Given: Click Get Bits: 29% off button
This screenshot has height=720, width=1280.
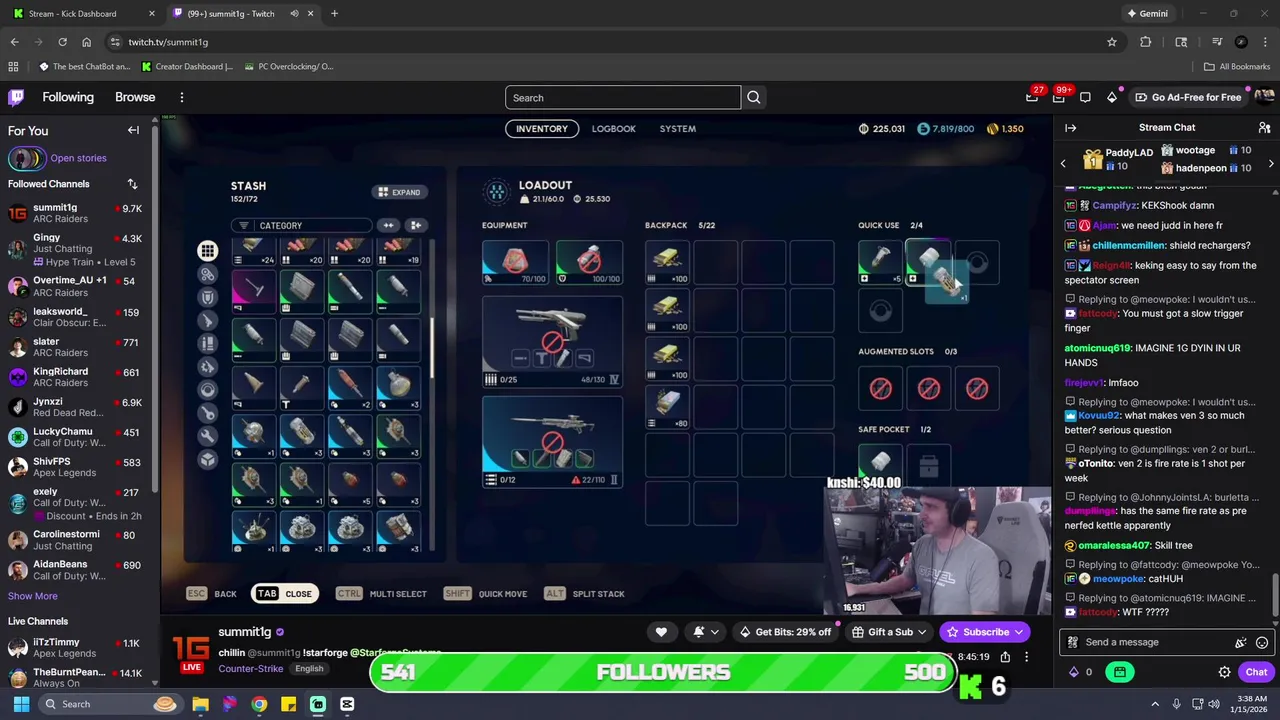Looking at the screenshot, I should (x=785, y=632).
